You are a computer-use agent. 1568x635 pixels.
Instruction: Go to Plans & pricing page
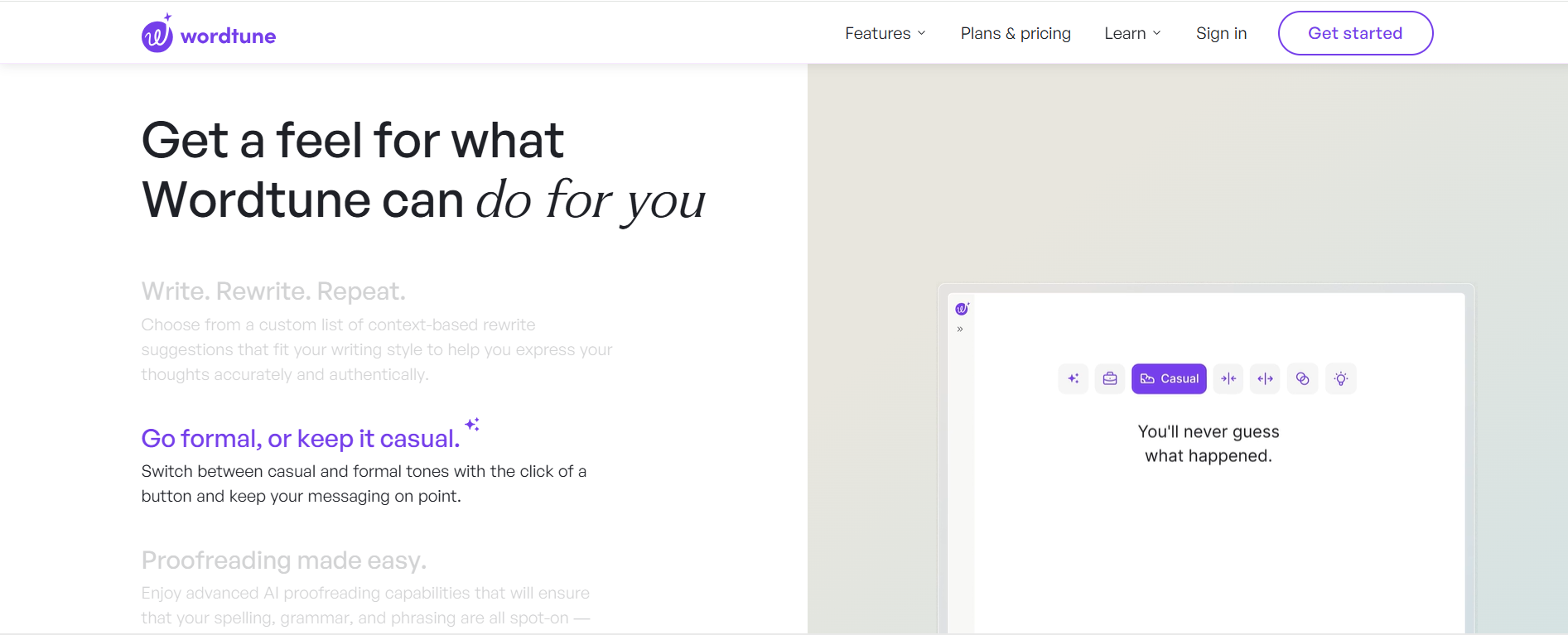[1016, 33]
